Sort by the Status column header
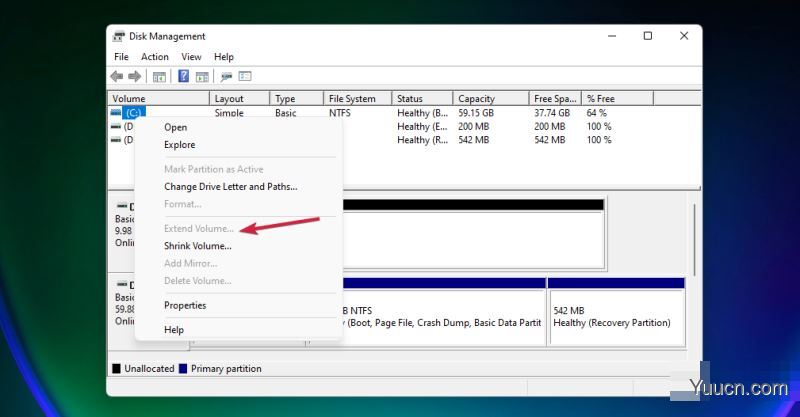 [422, 99]
